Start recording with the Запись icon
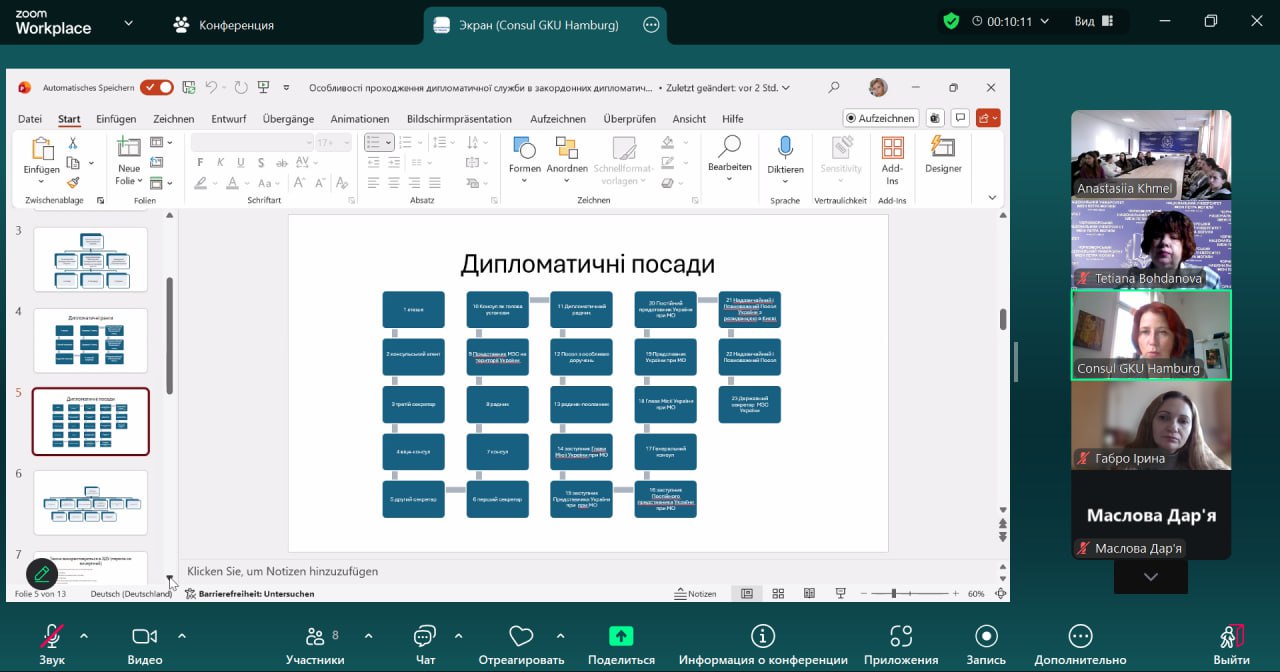Viewport: 1280px width, 672px height. pyautogui.click(x=986, y=637)
